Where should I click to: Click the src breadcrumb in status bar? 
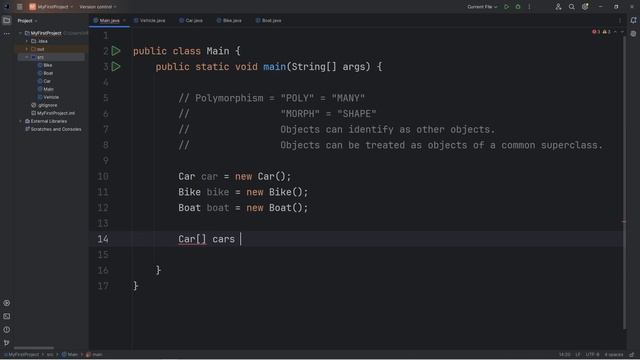click(49, 355)
